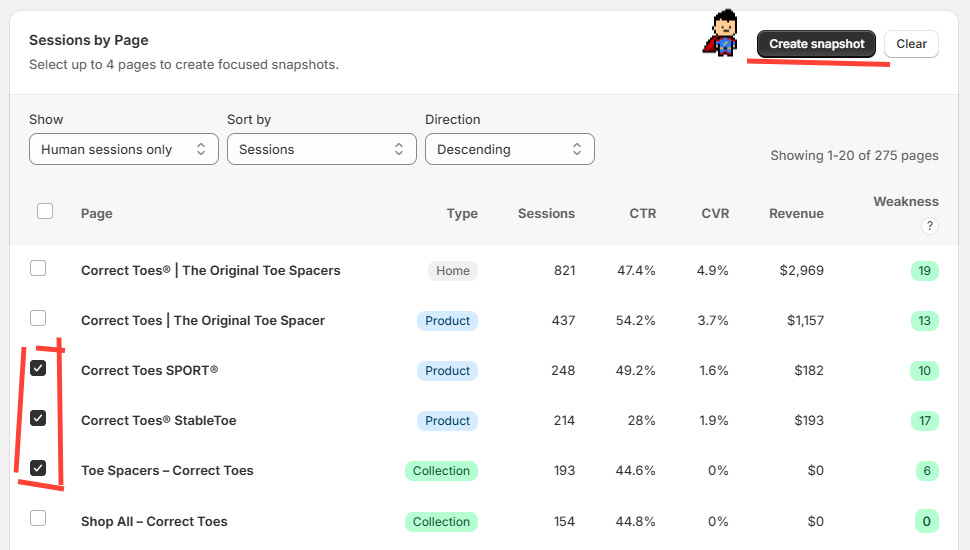
Task: Open the Correct Toes® StableToe page name
Action: click(158, 421)
